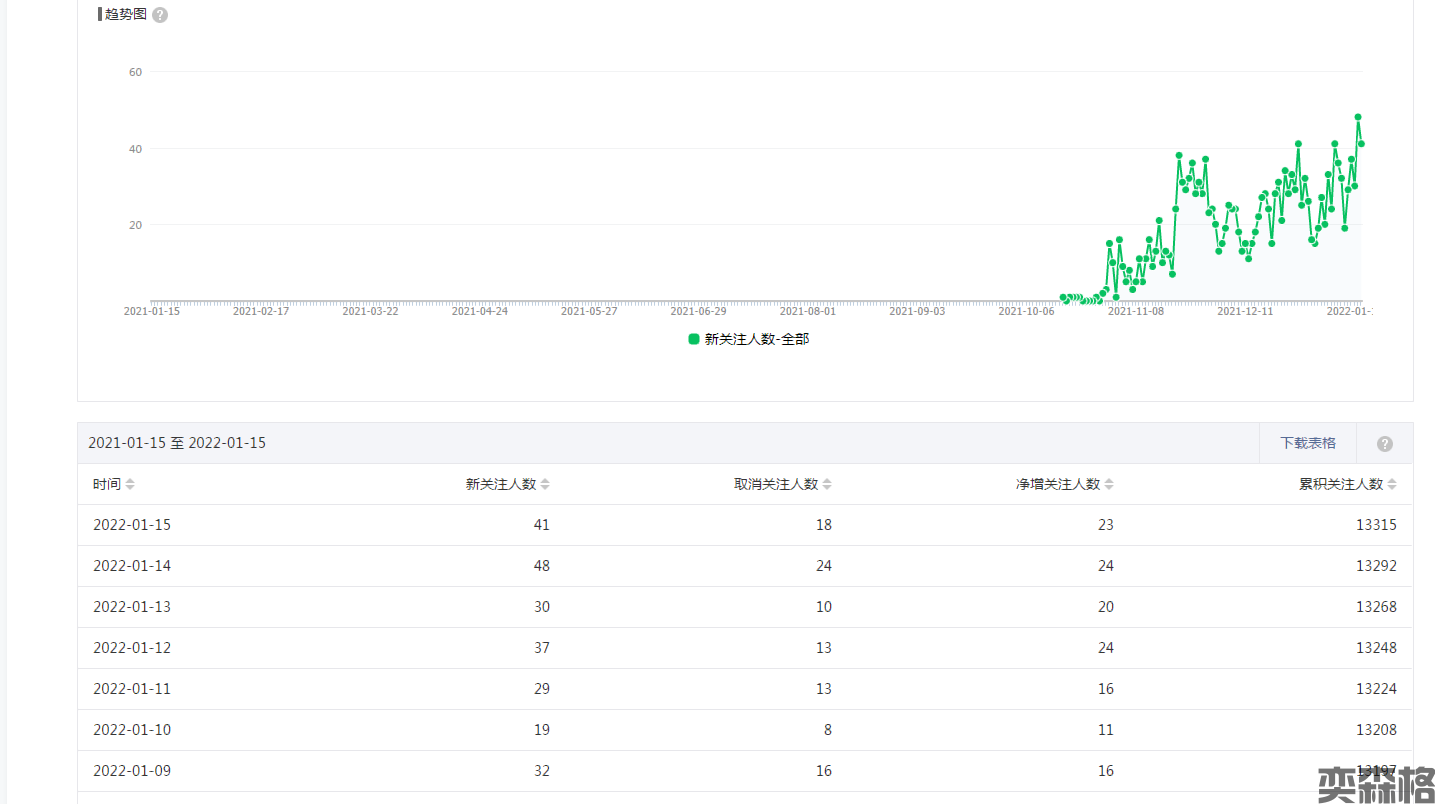
Task: Click the 2022-01-09 row date cell
Action: pos(132,771)
